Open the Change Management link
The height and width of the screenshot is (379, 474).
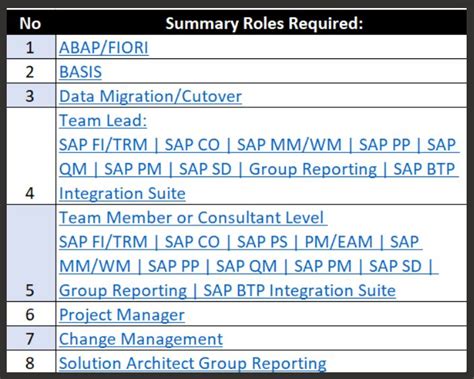[141, 339]
